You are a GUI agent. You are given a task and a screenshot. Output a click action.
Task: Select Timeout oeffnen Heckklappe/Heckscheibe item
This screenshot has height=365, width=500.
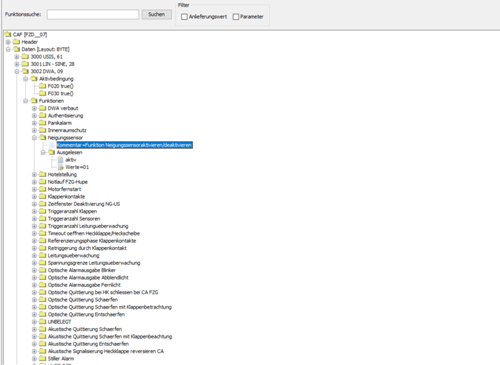tap(94, 233)
